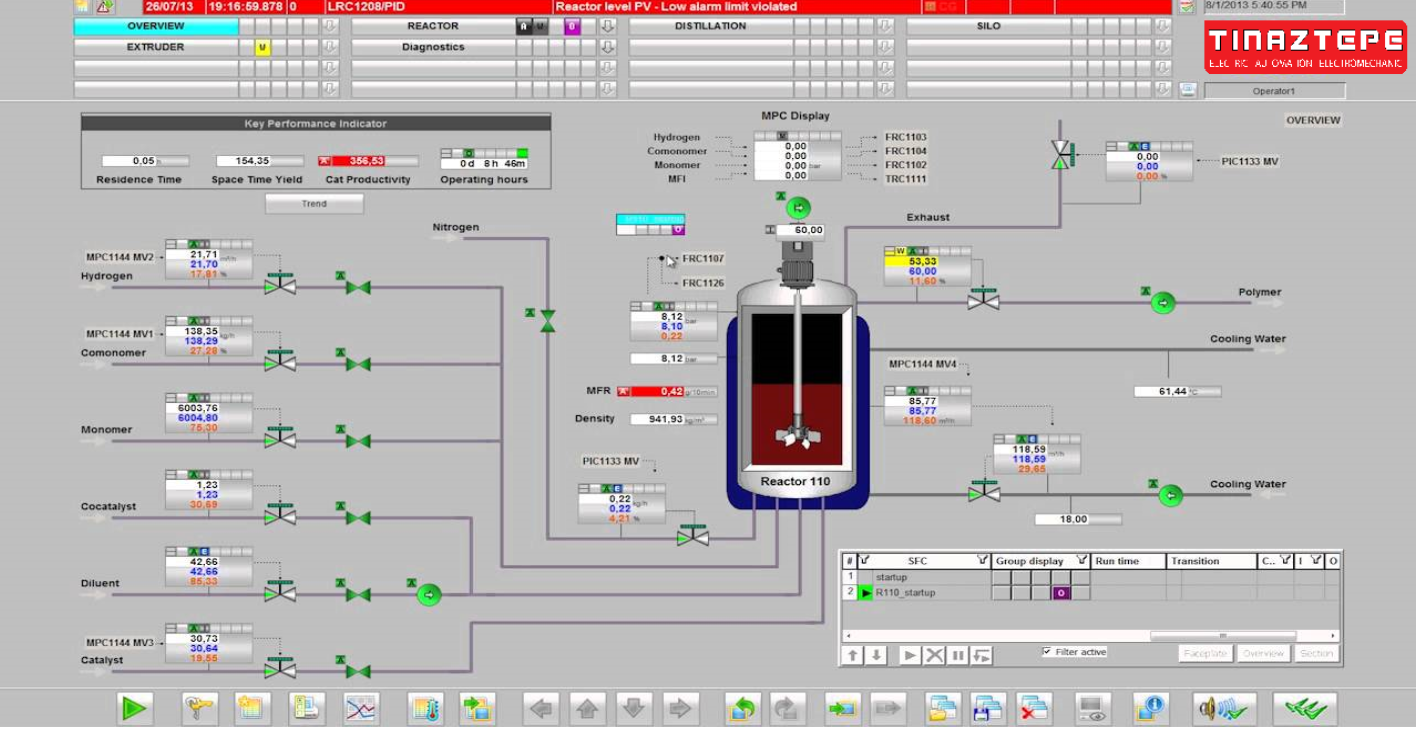
Task: Open the login keys icon in bottom toolbar
Action: pos(199,709)
